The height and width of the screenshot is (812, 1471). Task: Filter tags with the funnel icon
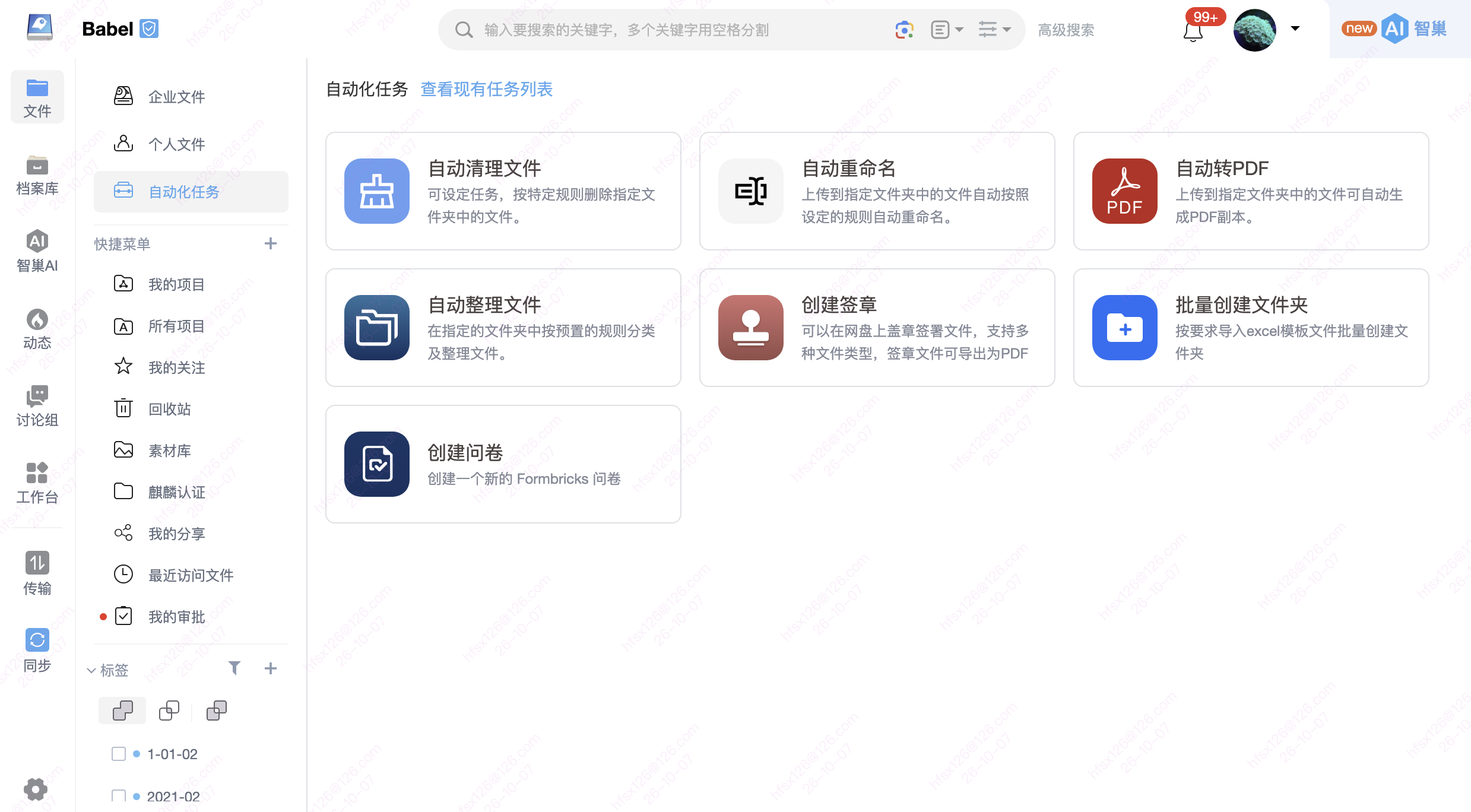point(234,668)
